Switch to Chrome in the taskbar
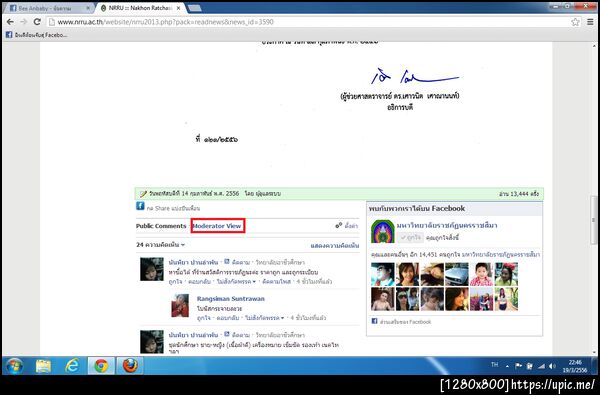 [x=101, y=366]
